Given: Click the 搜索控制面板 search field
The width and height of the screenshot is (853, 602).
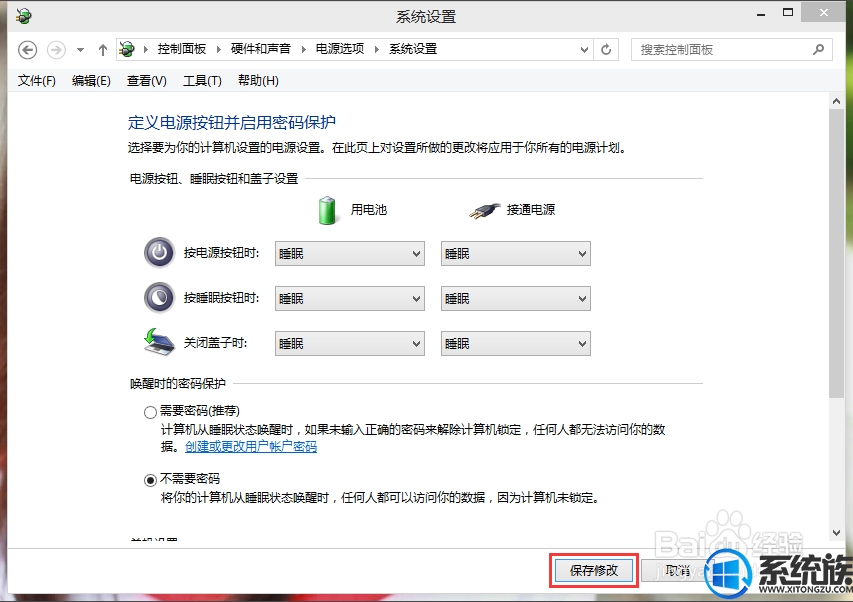Looking at the screenshot, I should pos(732,50).
